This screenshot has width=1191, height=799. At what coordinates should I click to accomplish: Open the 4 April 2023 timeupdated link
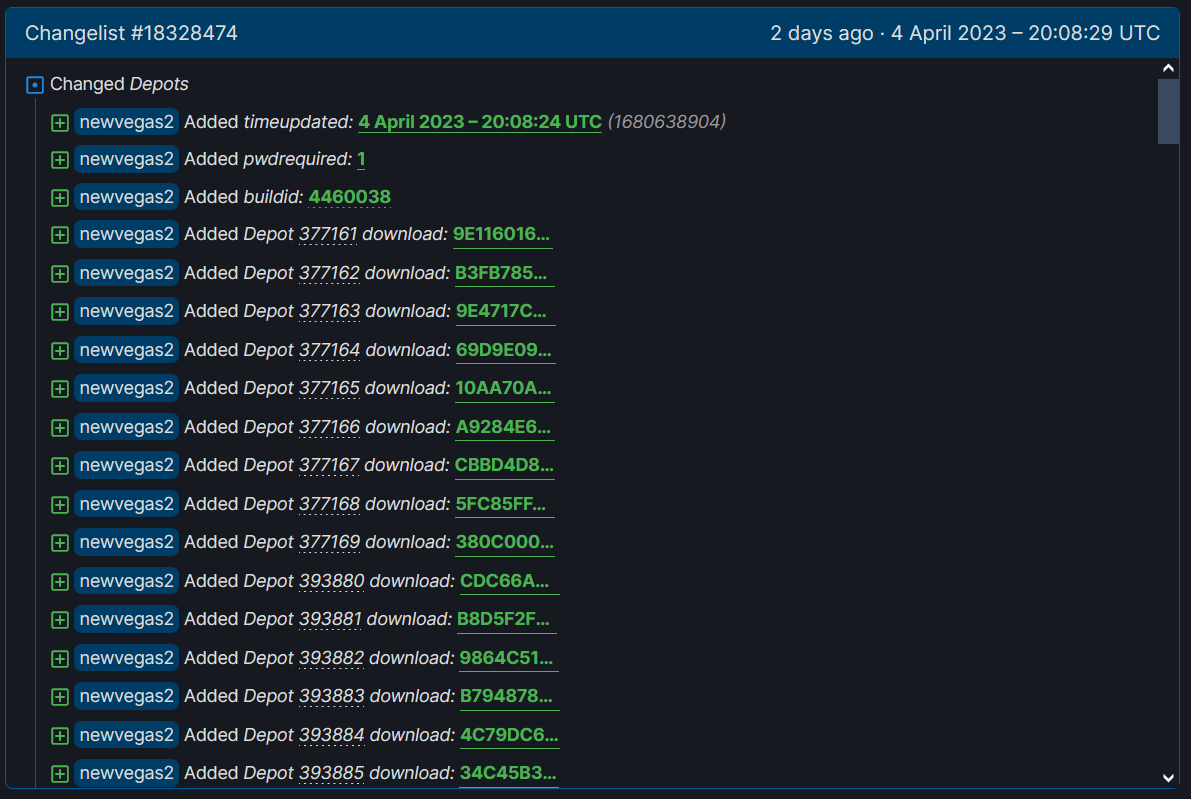[479, 122]
